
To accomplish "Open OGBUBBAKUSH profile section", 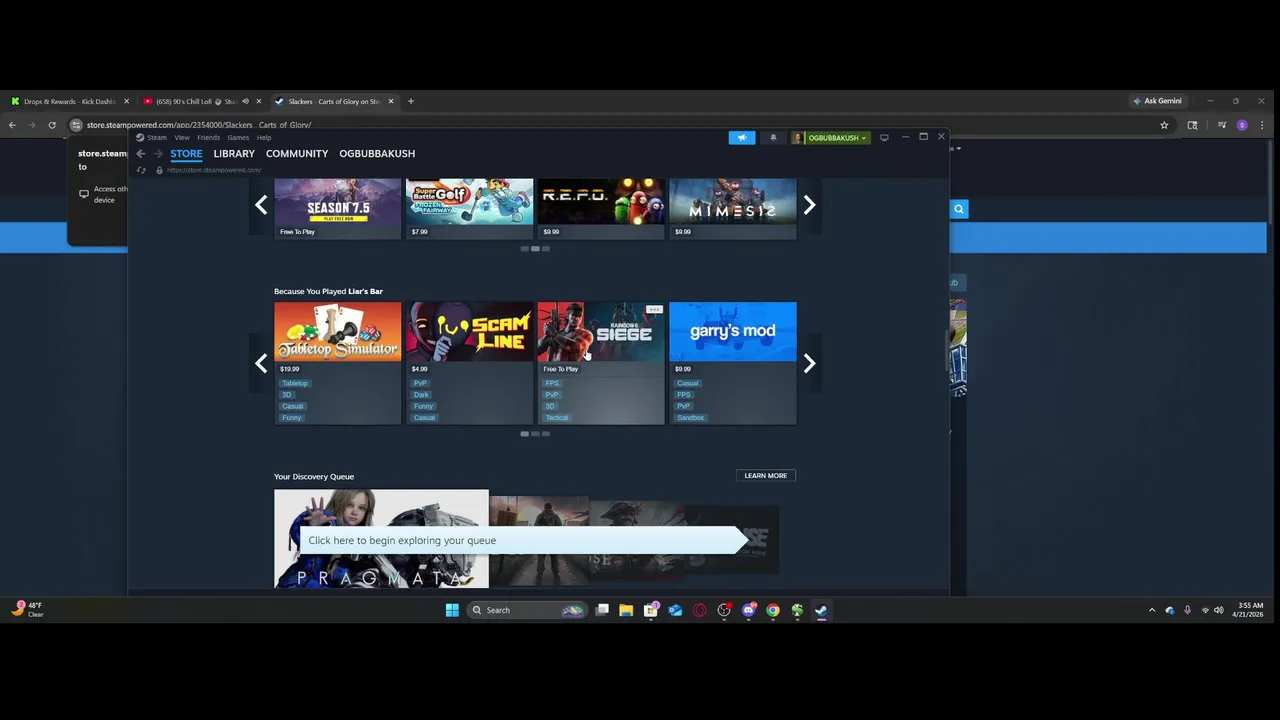I will click(x=377, y=154).
